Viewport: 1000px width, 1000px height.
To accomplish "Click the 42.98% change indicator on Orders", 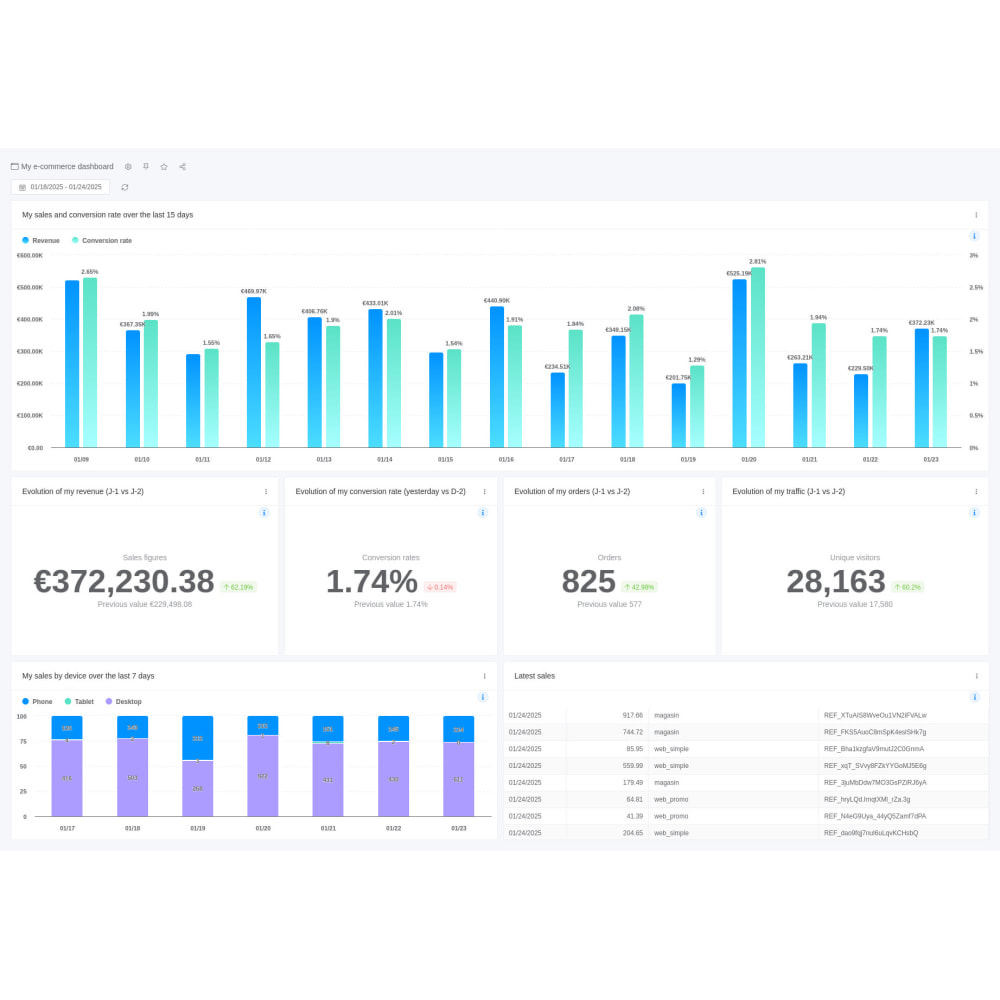I will pos(637,586).
